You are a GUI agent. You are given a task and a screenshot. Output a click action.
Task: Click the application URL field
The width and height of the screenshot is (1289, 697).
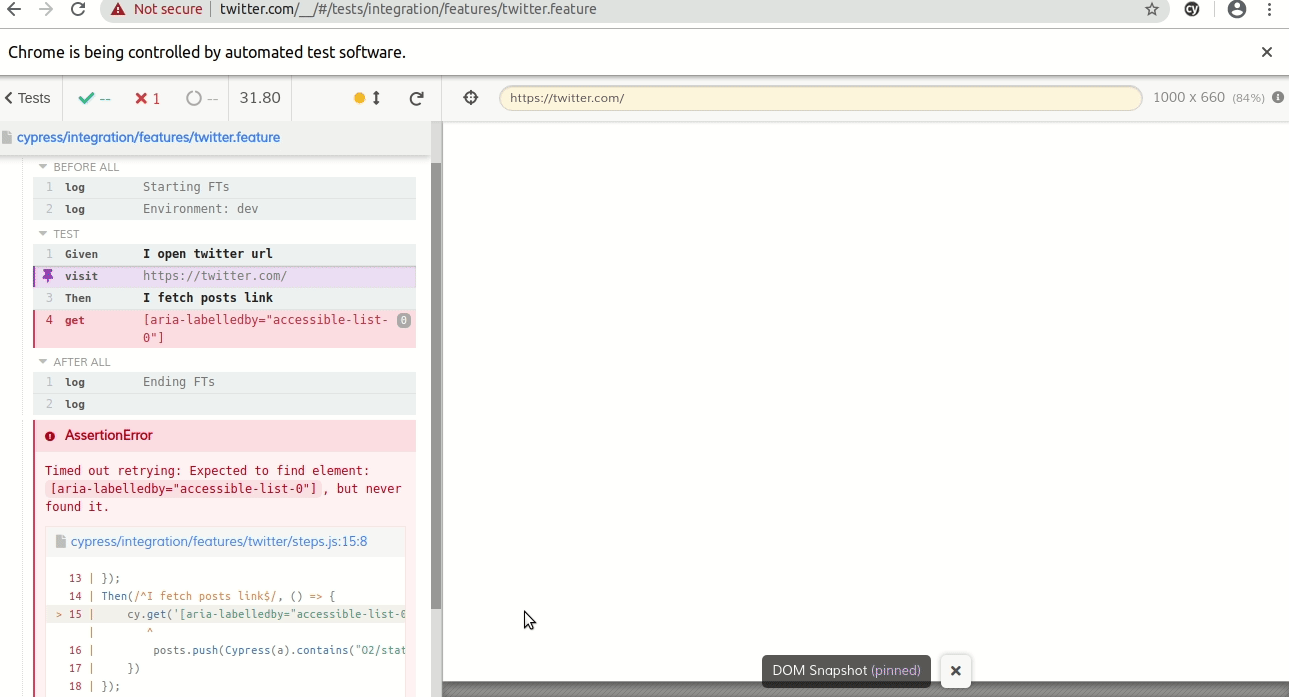[x=820, y=97]
